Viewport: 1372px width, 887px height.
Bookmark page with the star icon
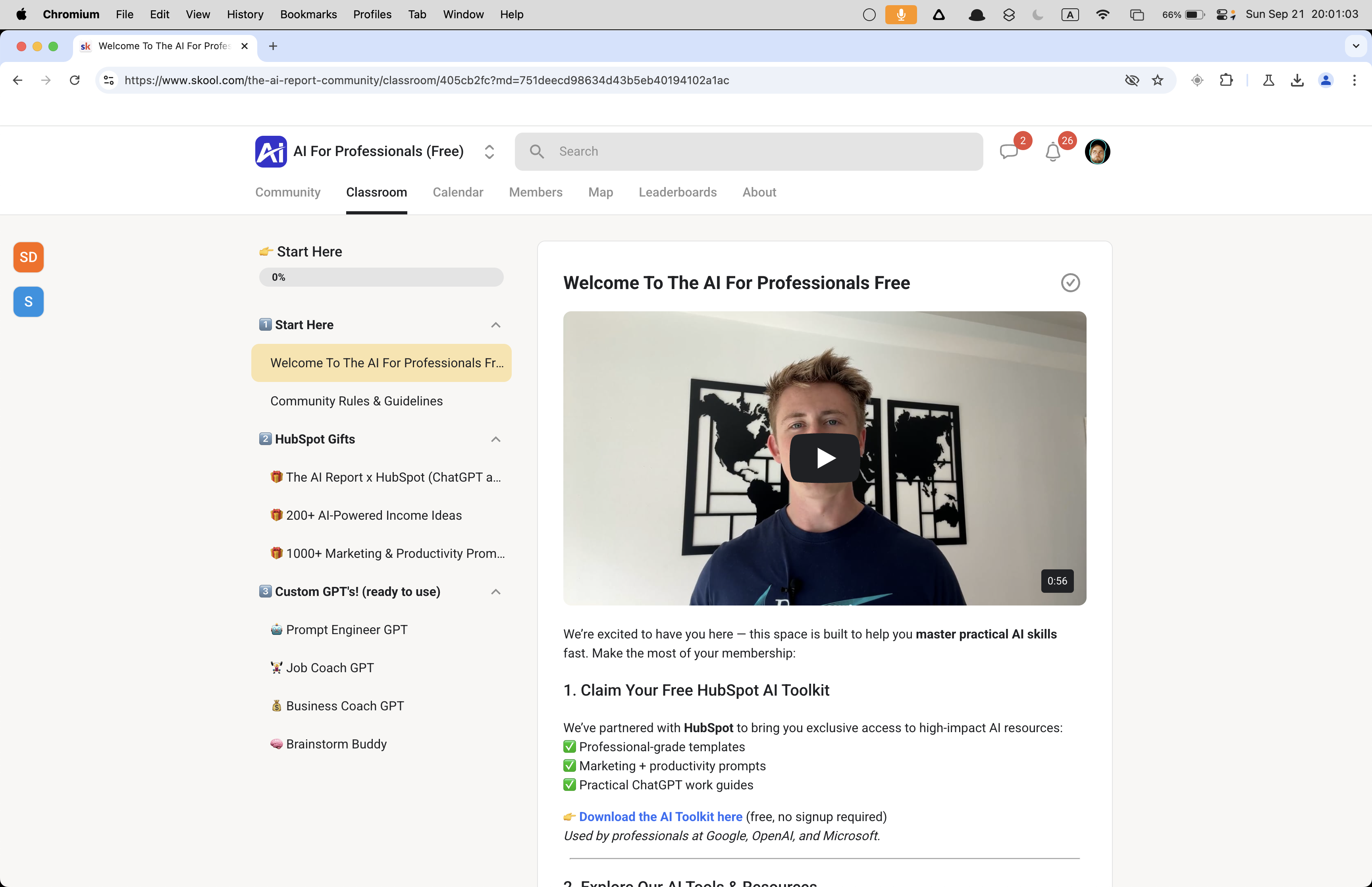[x=1158, y=80]
